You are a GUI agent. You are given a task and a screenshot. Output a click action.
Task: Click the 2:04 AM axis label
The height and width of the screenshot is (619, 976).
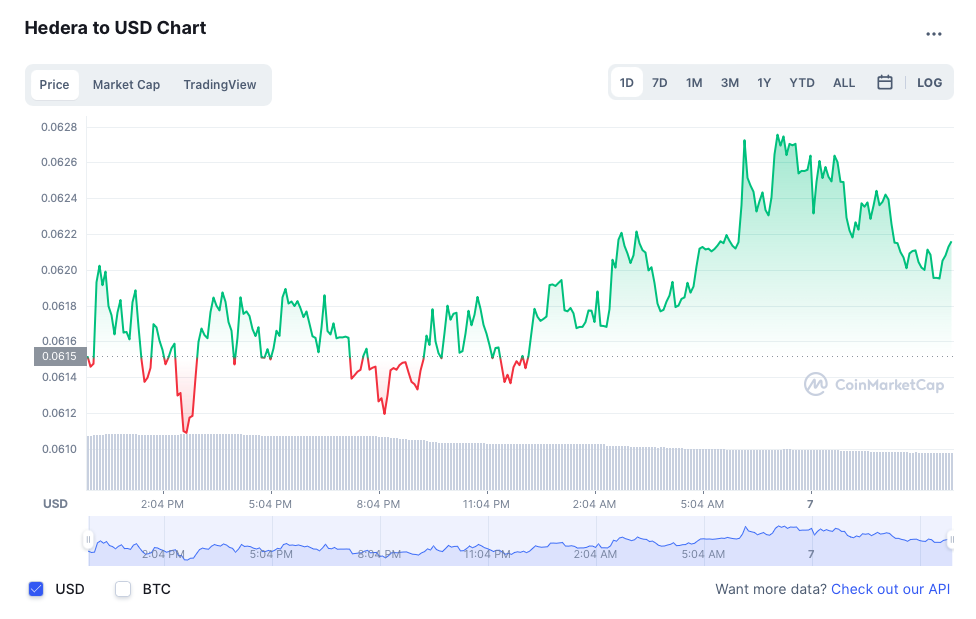[x=594, y=504]
